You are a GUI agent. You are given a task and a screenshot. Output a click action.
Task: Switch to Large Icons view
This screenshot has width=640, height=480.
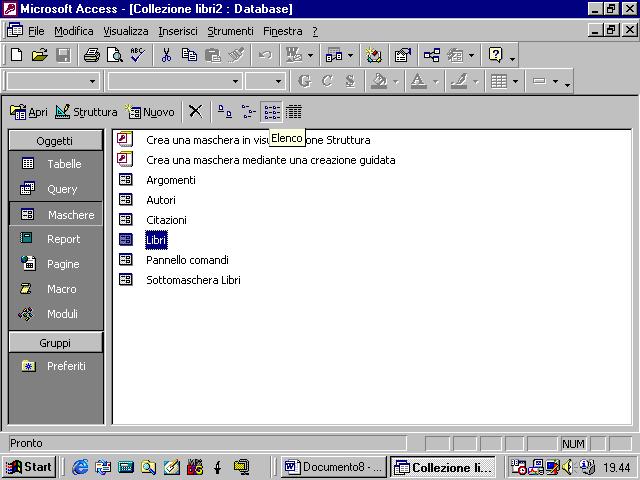[224, 111]
